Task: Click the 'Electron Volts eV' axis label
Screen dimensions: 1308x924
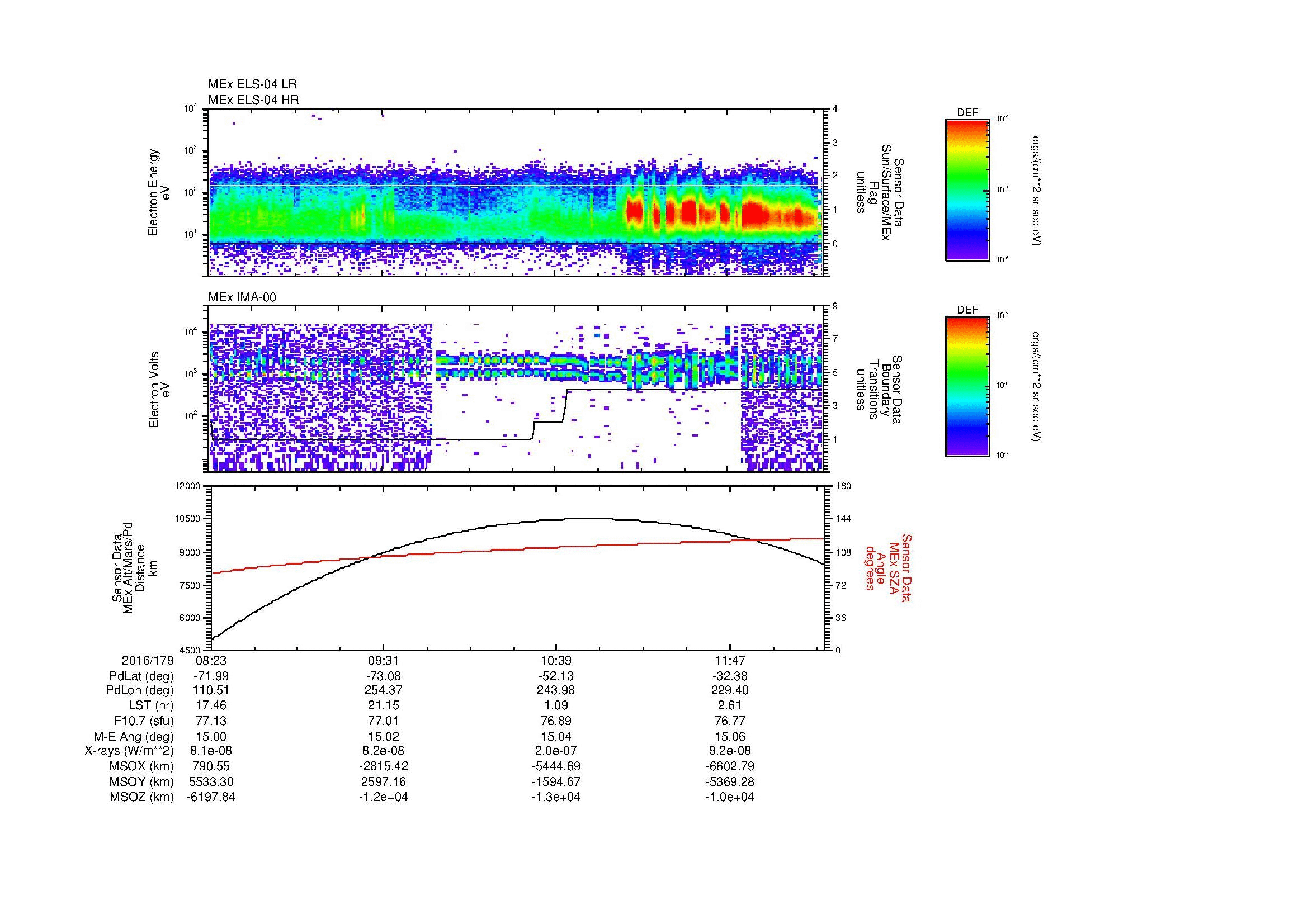Action: [x=159, y=390]
